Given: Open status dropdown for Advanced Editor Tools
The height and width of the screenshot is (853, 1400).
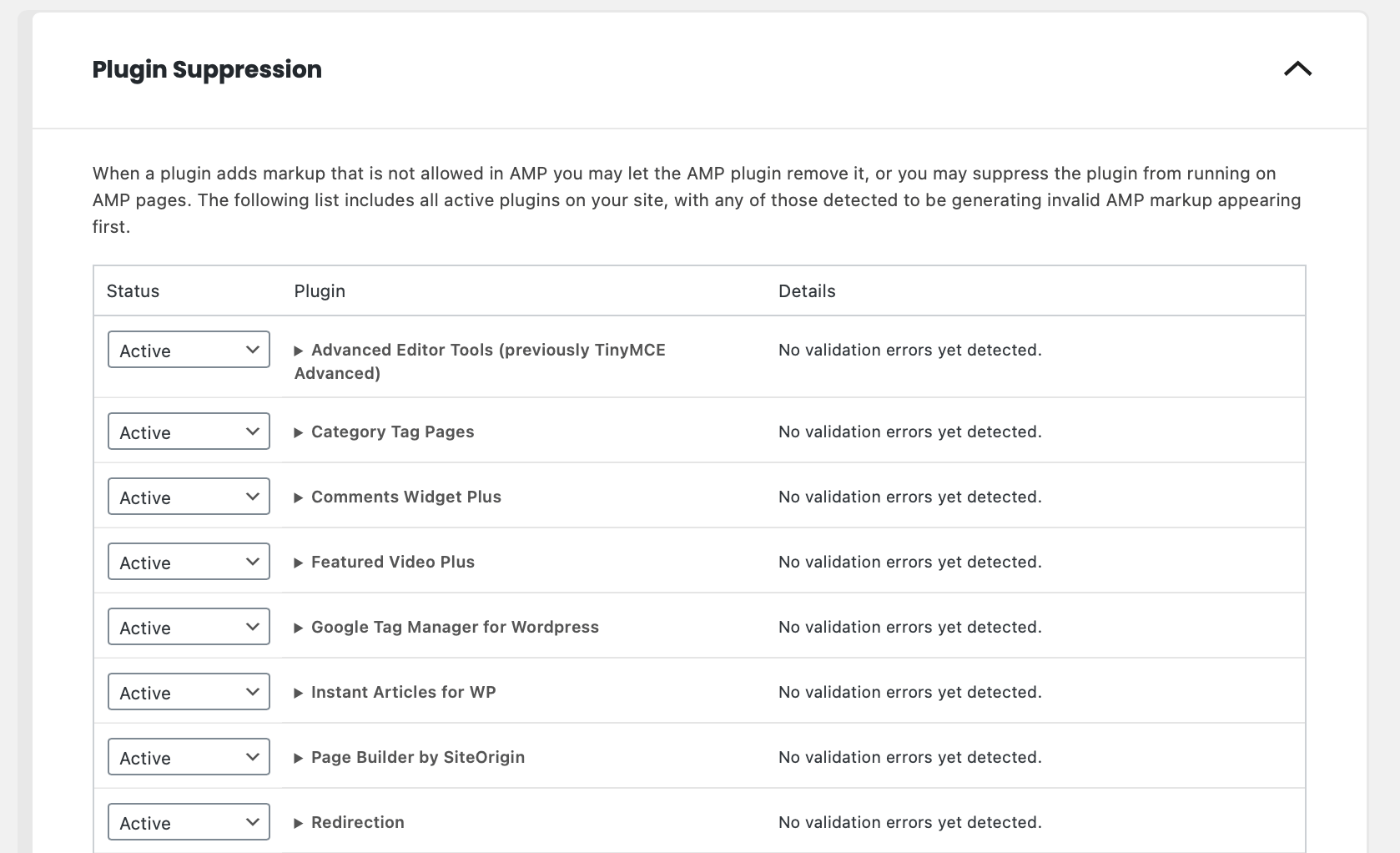Looking at the screenshot, I should coord(189,350).
